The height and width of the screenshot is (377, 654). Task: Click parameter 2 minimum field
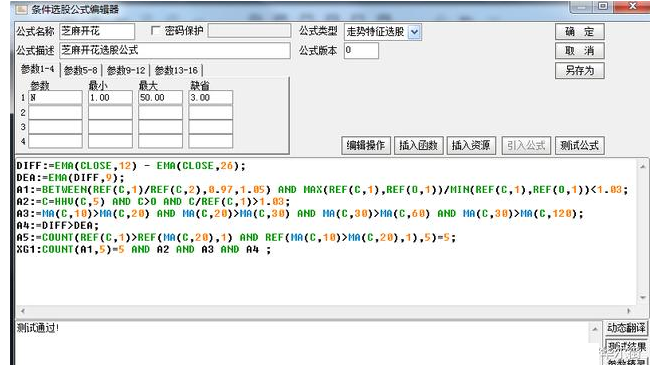[110, 113]
